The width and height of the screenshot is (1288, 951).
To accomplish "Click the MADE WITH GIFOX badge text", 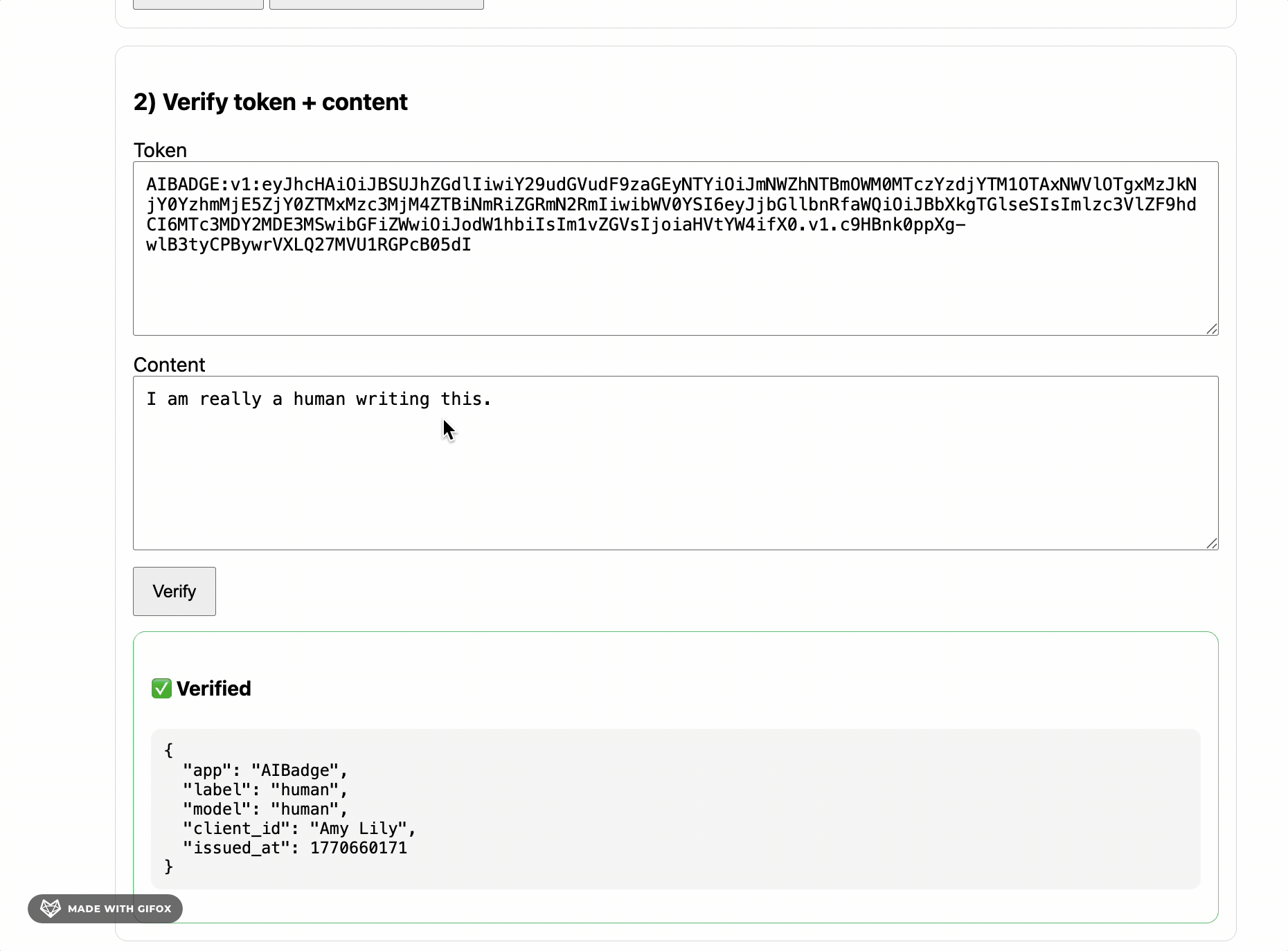I will [119, 909].
